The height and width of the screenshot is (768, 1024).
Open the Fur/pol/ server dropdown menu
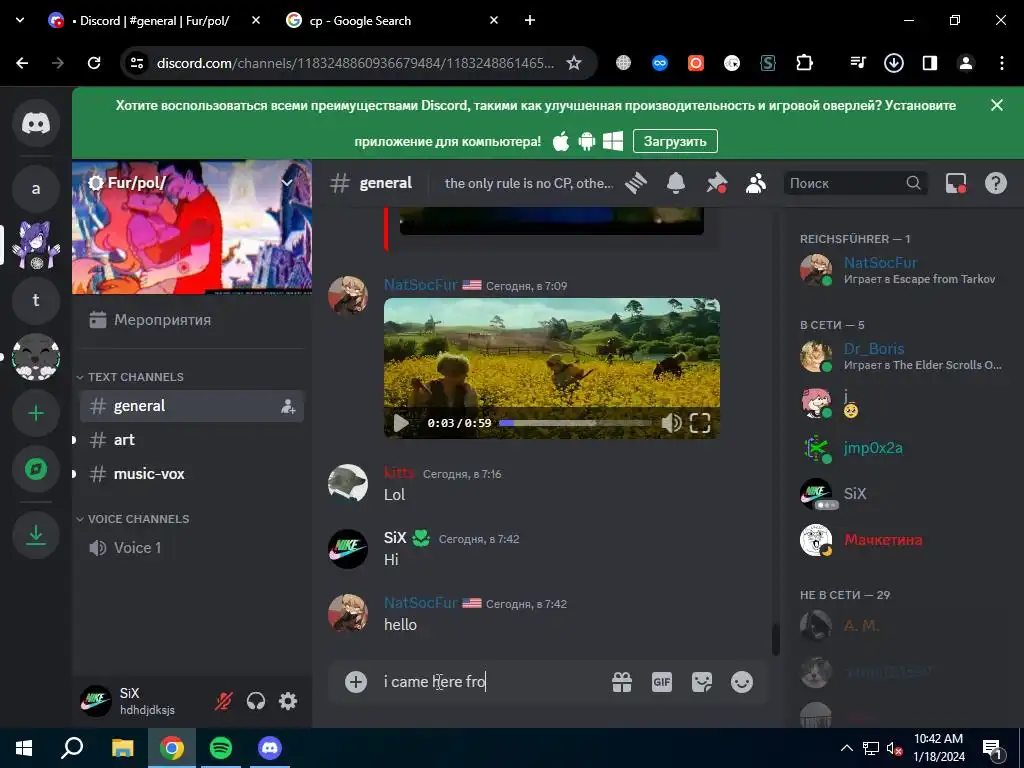coord(287,182)
